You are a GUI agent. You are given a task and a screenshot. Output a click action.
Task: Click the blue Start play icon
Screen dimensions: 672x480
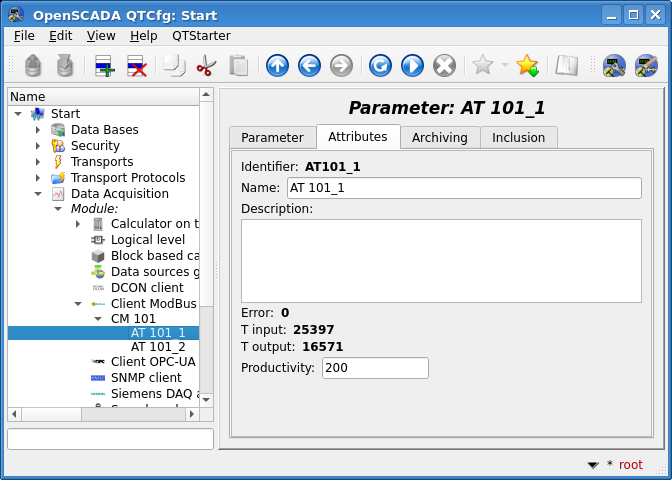[412, 66]
